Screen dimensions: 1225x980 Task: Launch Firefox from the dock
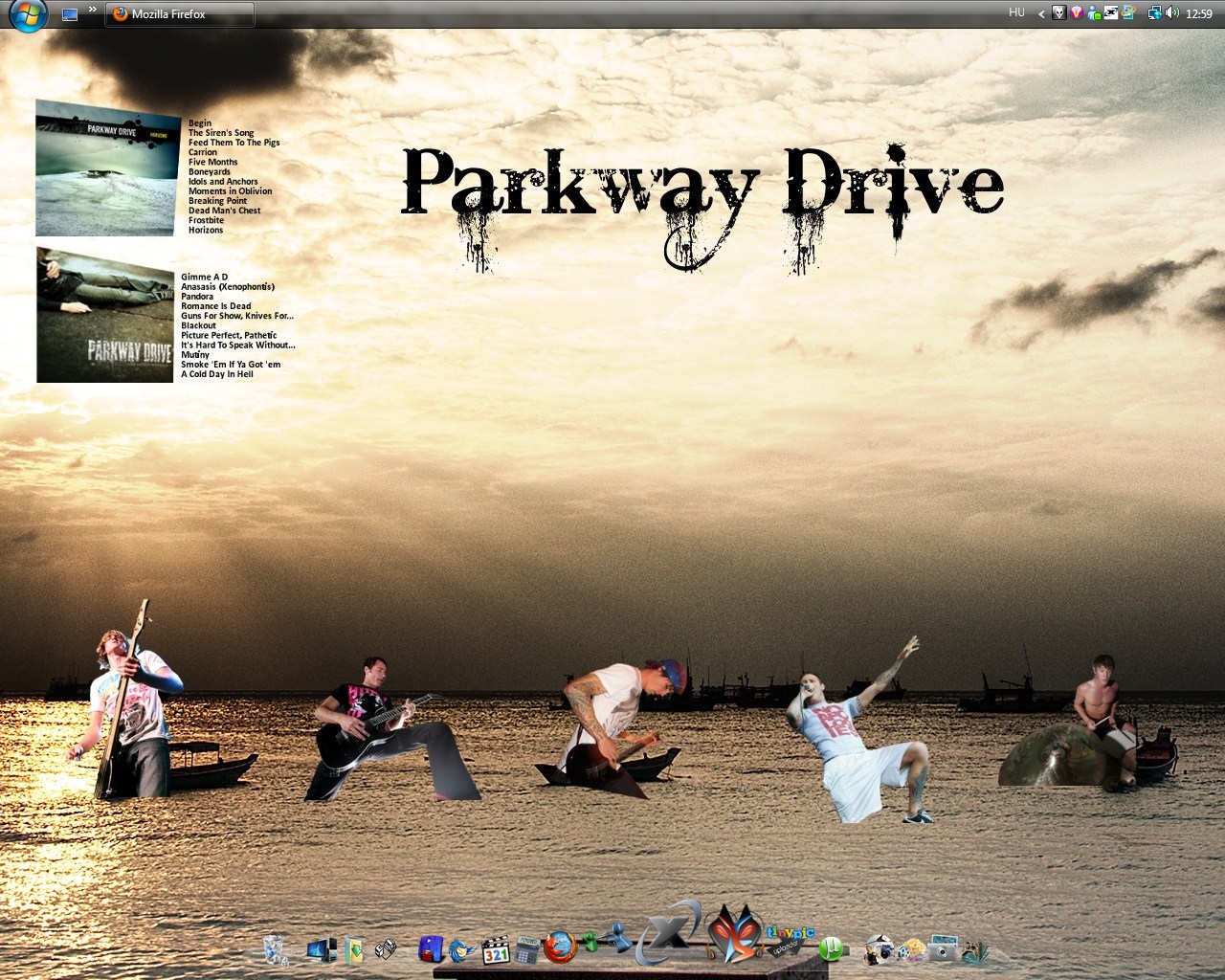[x=561, y=947]
